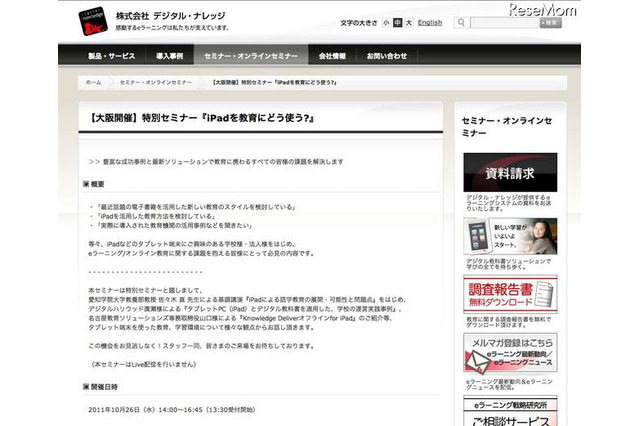
Task: Click the company name 株式会社 デジタル・ナレッジ
Action: (171, 16)
